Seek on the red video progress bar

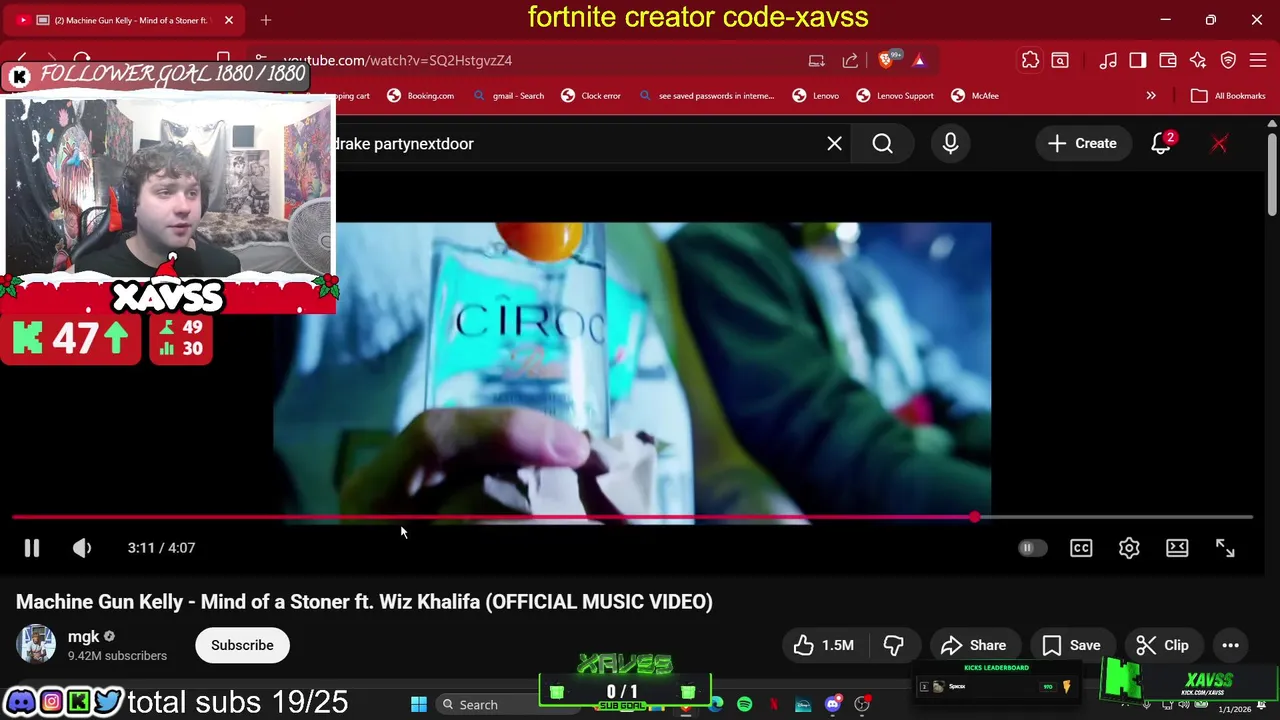tap(632, 517)
